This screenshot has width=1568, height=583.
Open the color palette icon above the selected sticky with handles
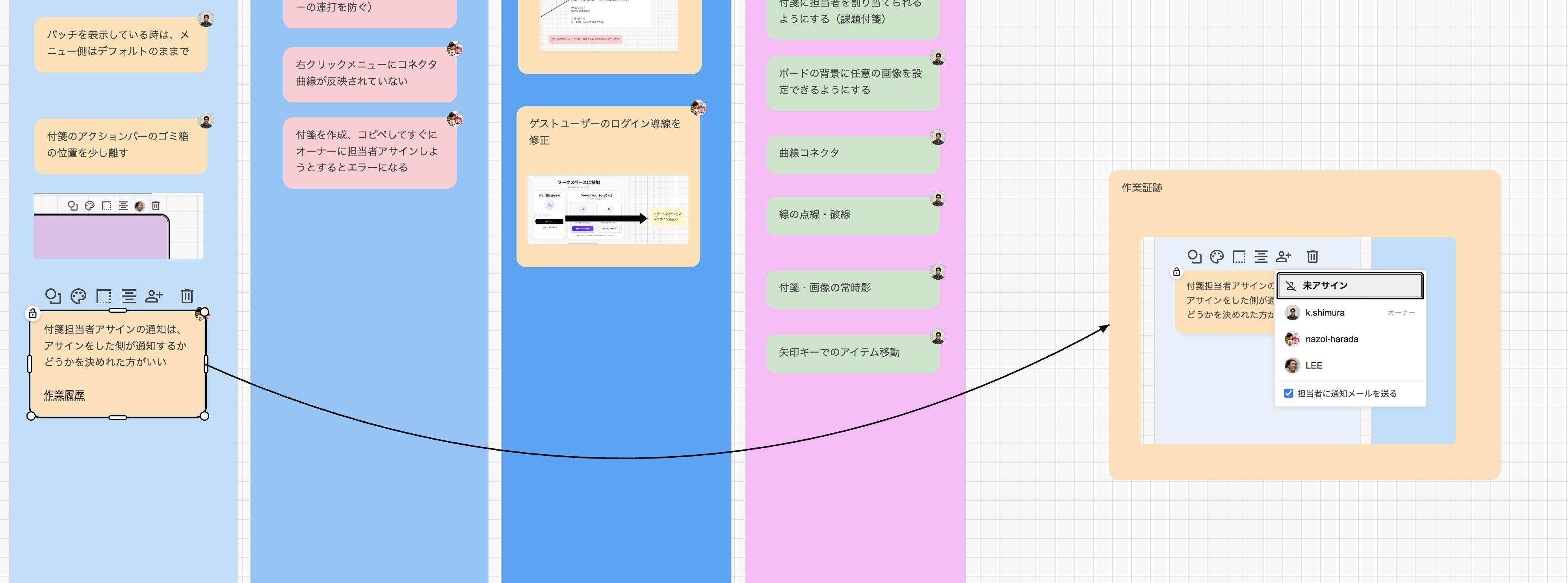[x=78, y=296]
